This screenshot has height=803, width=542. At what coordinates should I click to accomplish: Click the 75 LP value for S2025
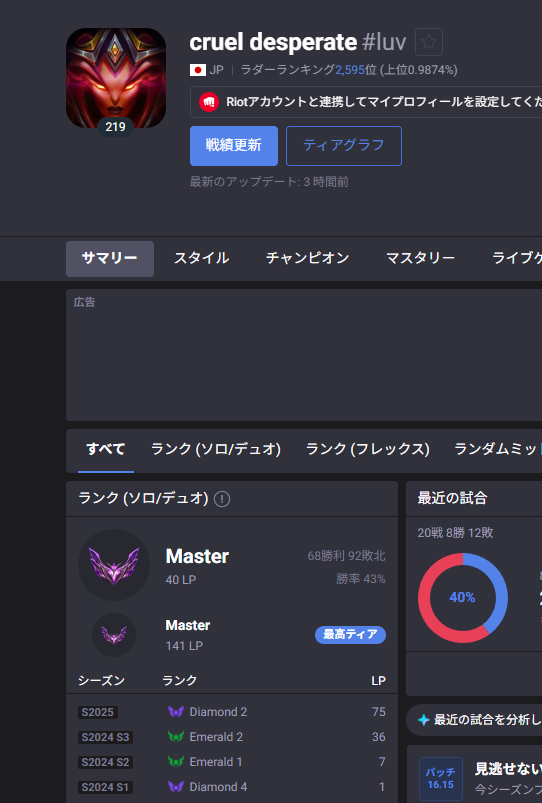(x=379, y=712)
